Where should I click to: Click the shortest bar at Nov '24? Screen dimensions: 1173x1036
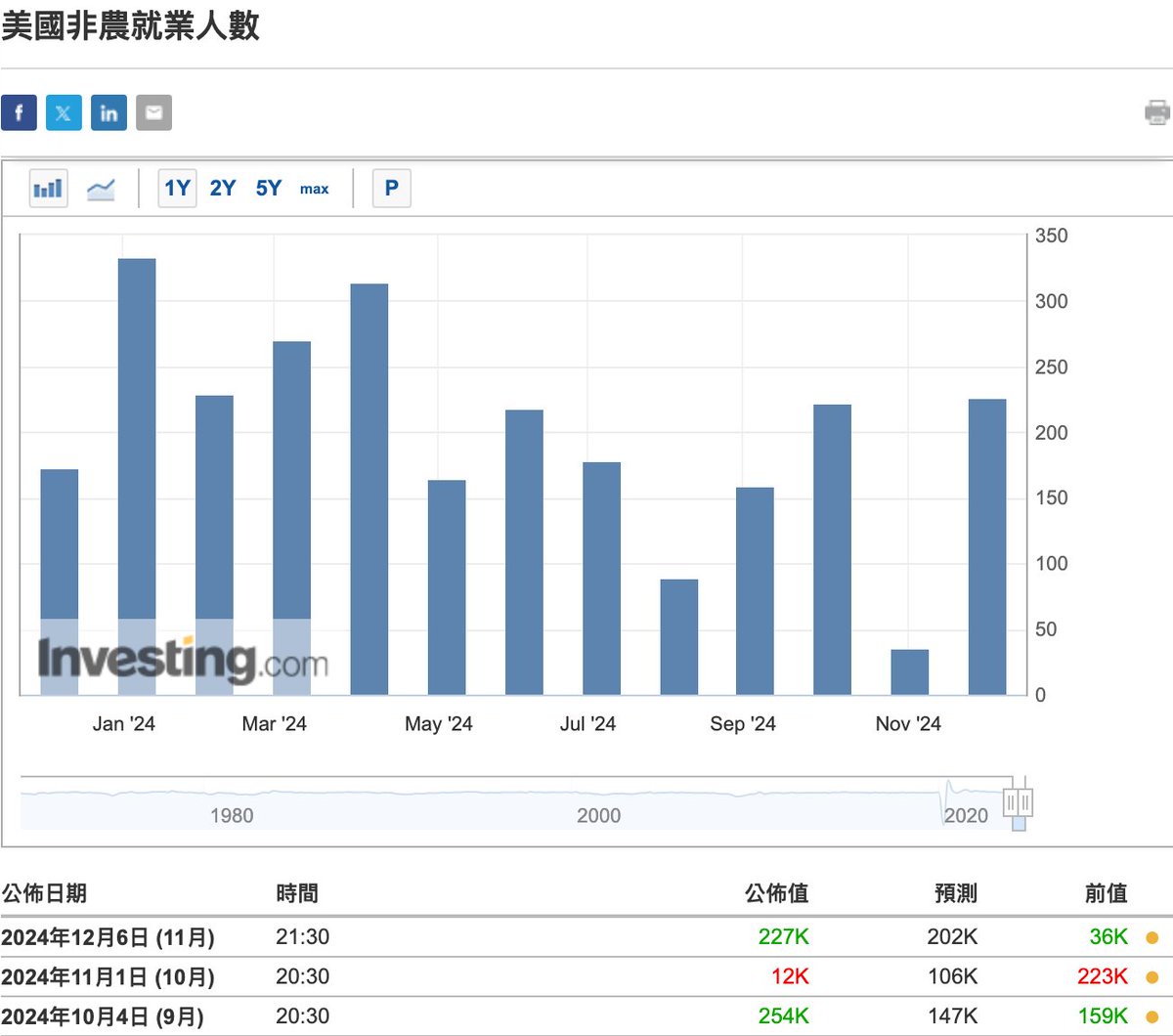point(909,672)
